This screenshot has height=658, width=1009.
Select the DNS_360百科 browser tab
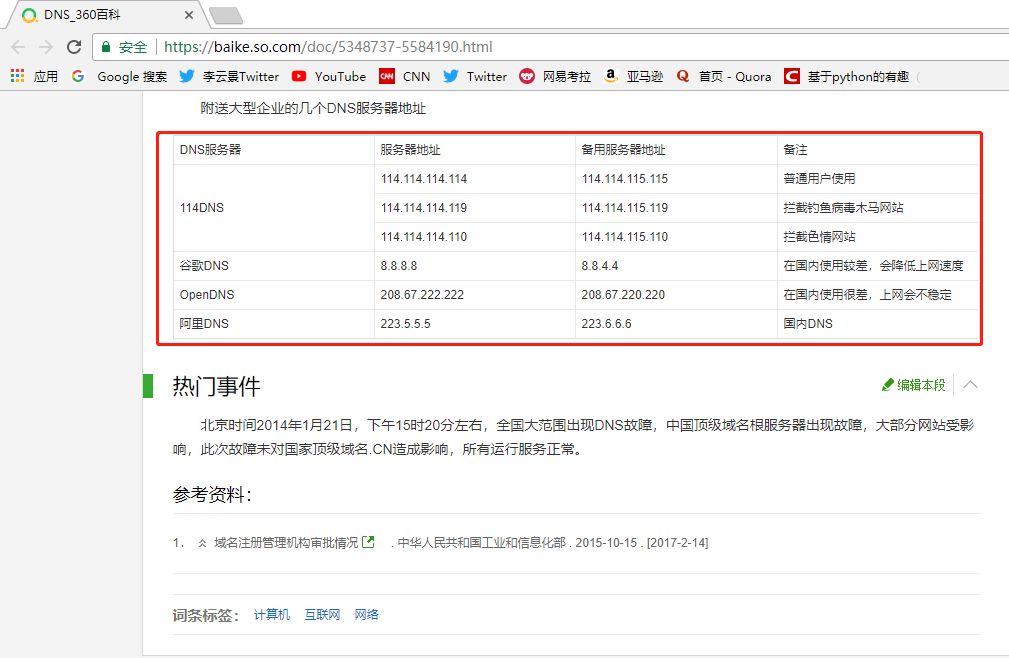pos(106,15)
